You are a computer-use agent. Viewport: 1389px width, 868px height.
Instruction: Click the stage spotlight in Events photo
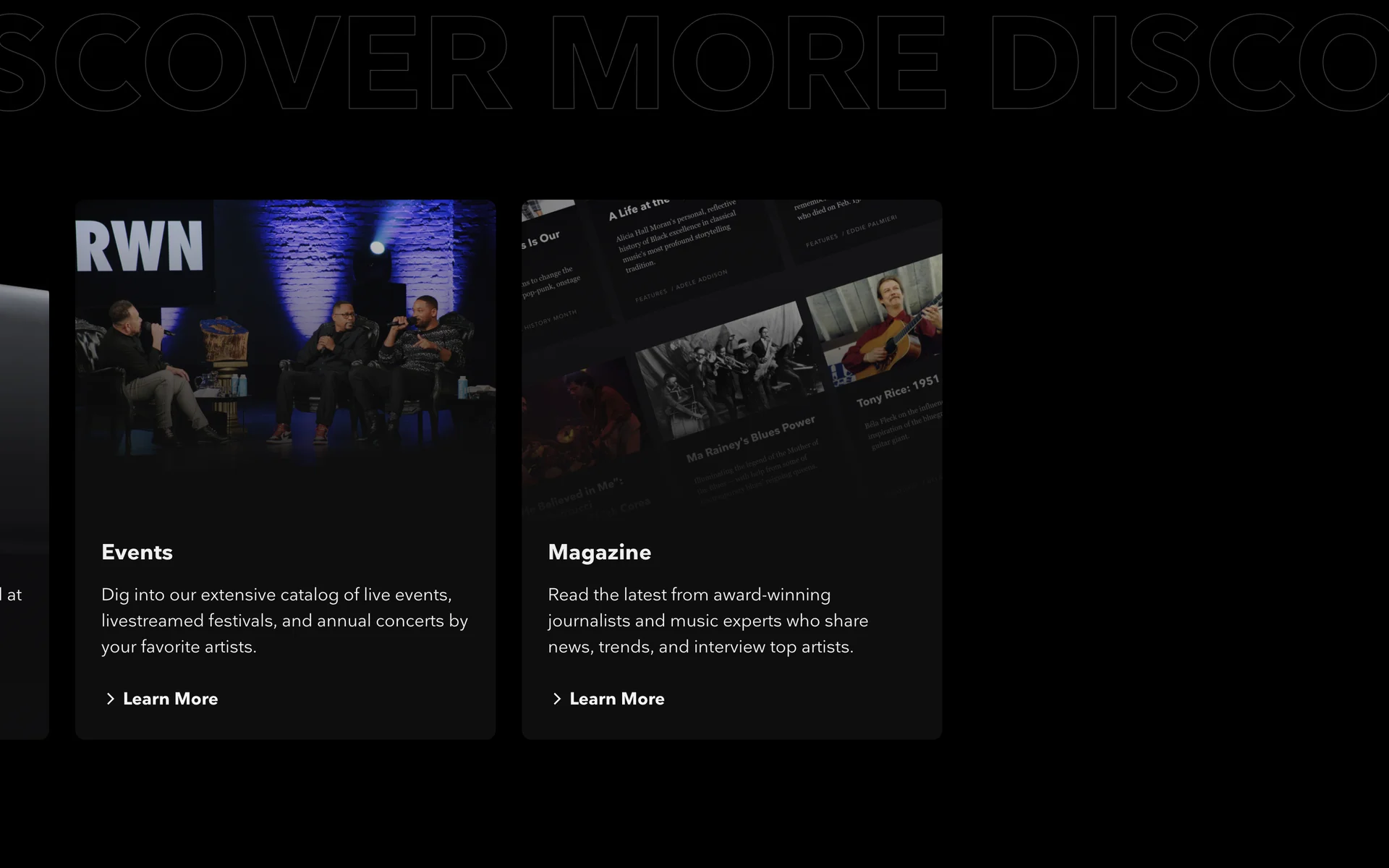click(377, 248)
